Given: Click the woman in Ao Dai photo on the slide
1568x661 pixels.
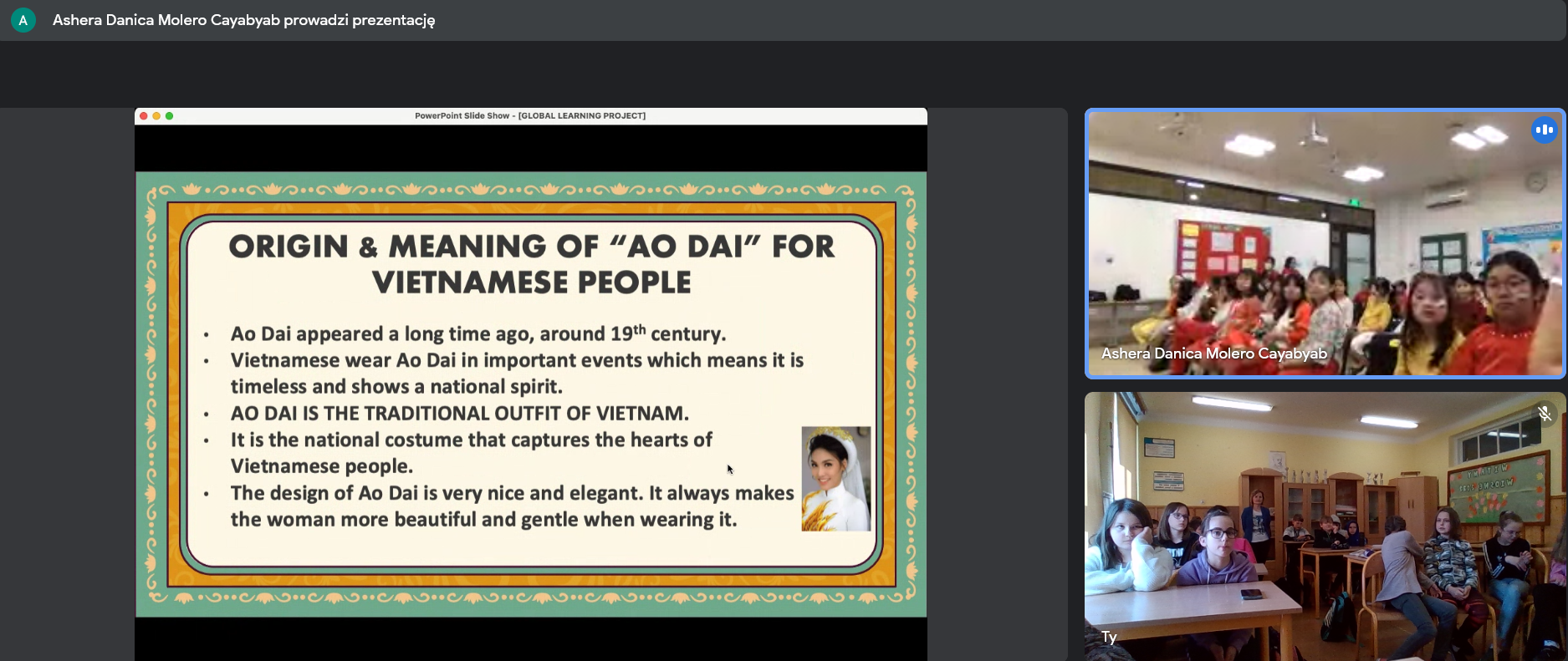Looking at the screenshot, I should (x=835, y=479).
